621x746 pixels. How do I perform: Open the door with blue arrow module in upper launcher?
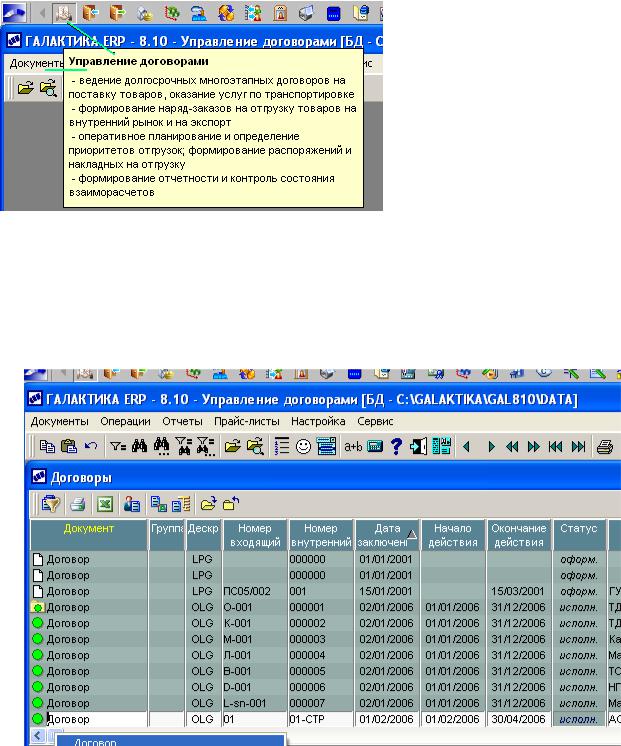point(90,12)
